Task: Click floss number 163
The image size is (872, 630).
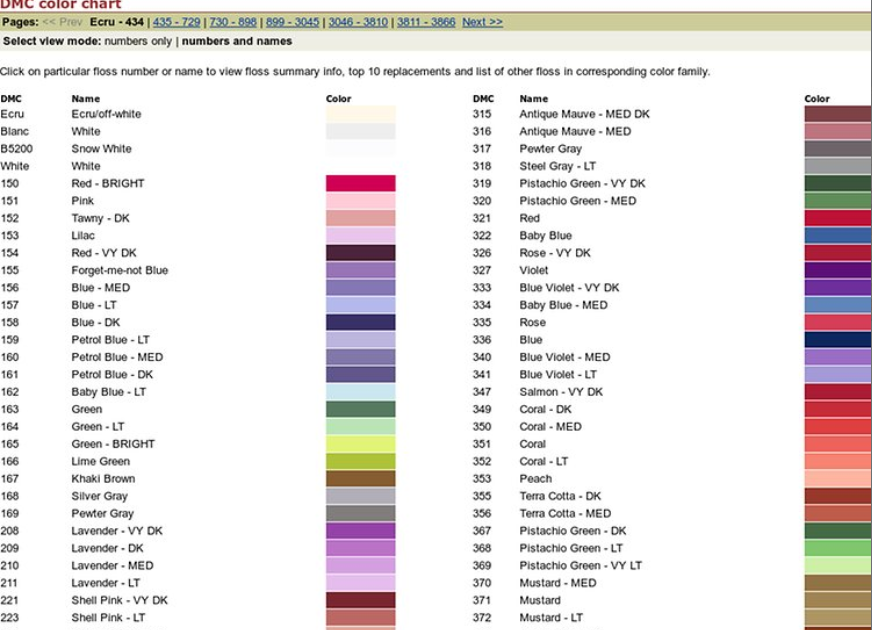Action: click(x=9, y=409)
